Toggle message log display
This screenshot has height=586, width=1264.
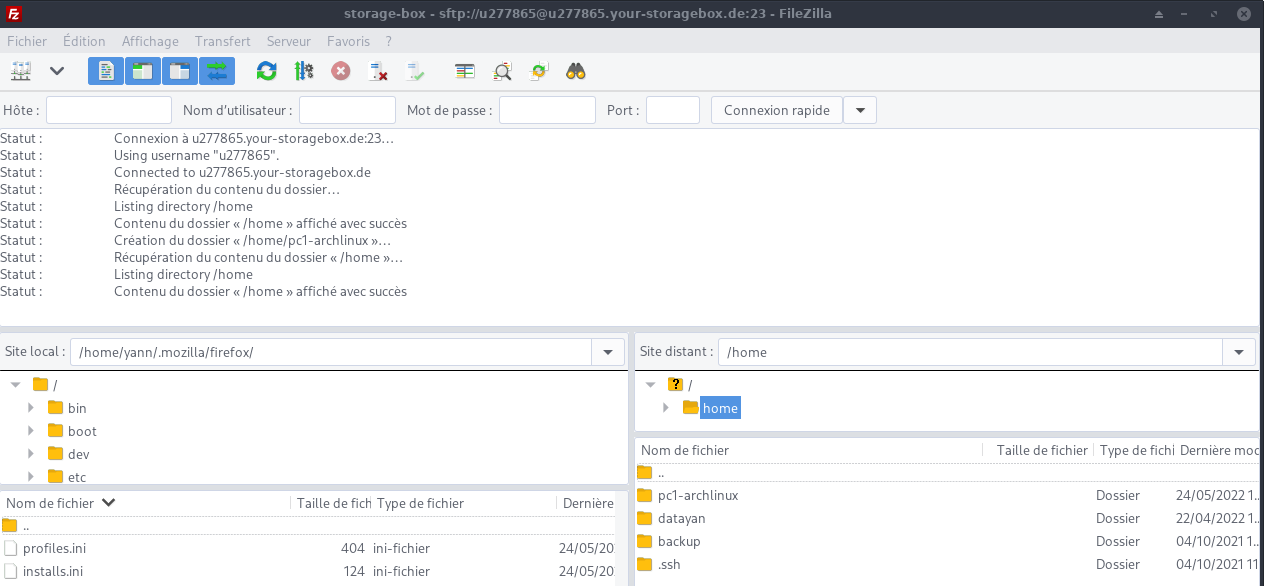click(105, 71)
